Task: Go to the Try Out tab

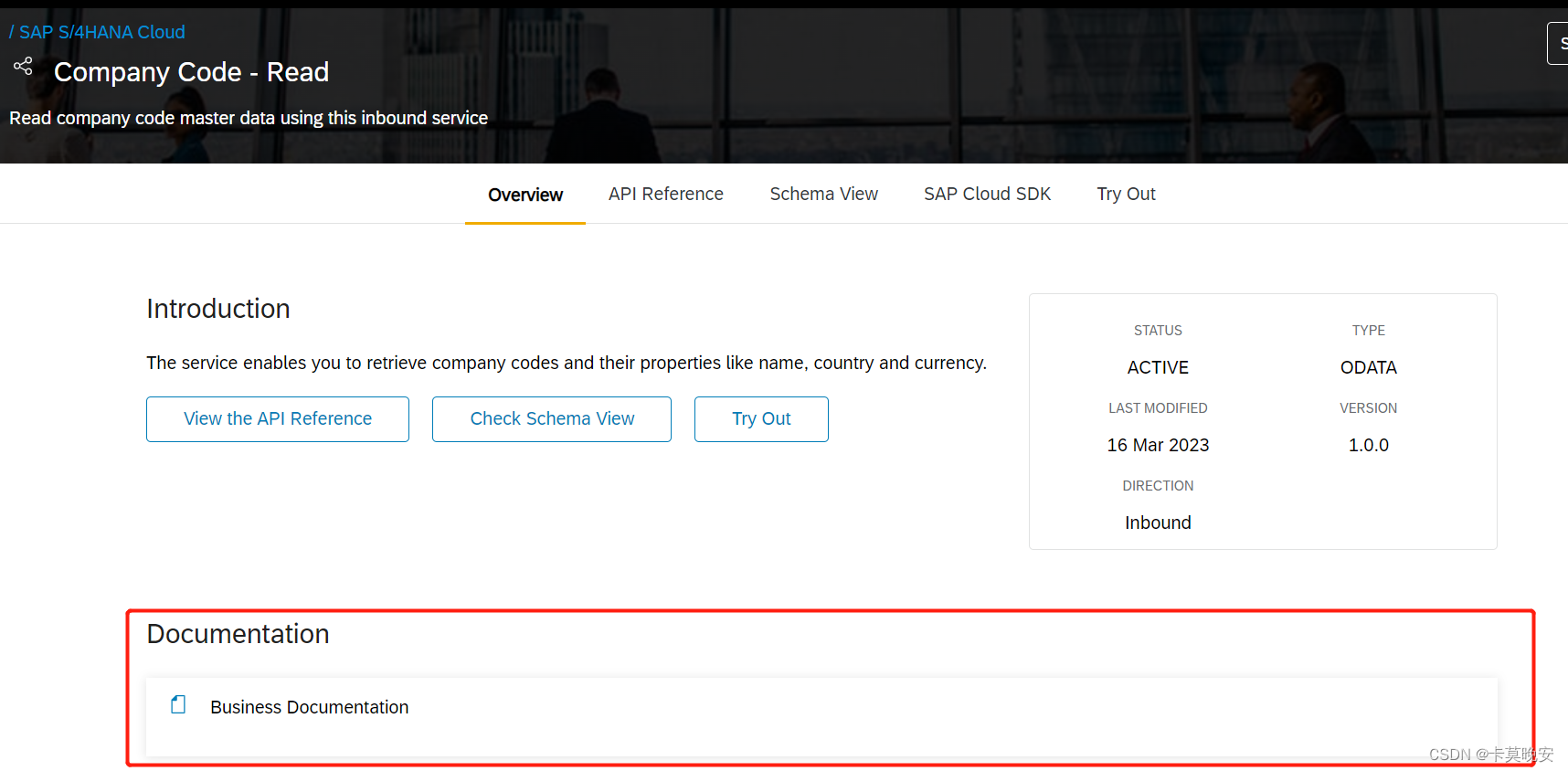Action: pyautogui.click(x=1126, y=194)
